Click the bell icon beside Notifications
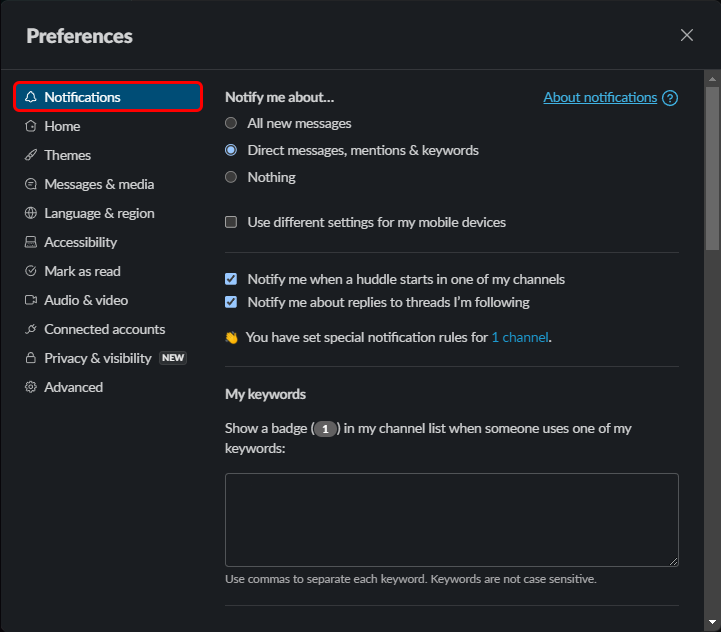The image size is (721, 632). (x=31, y=97)
